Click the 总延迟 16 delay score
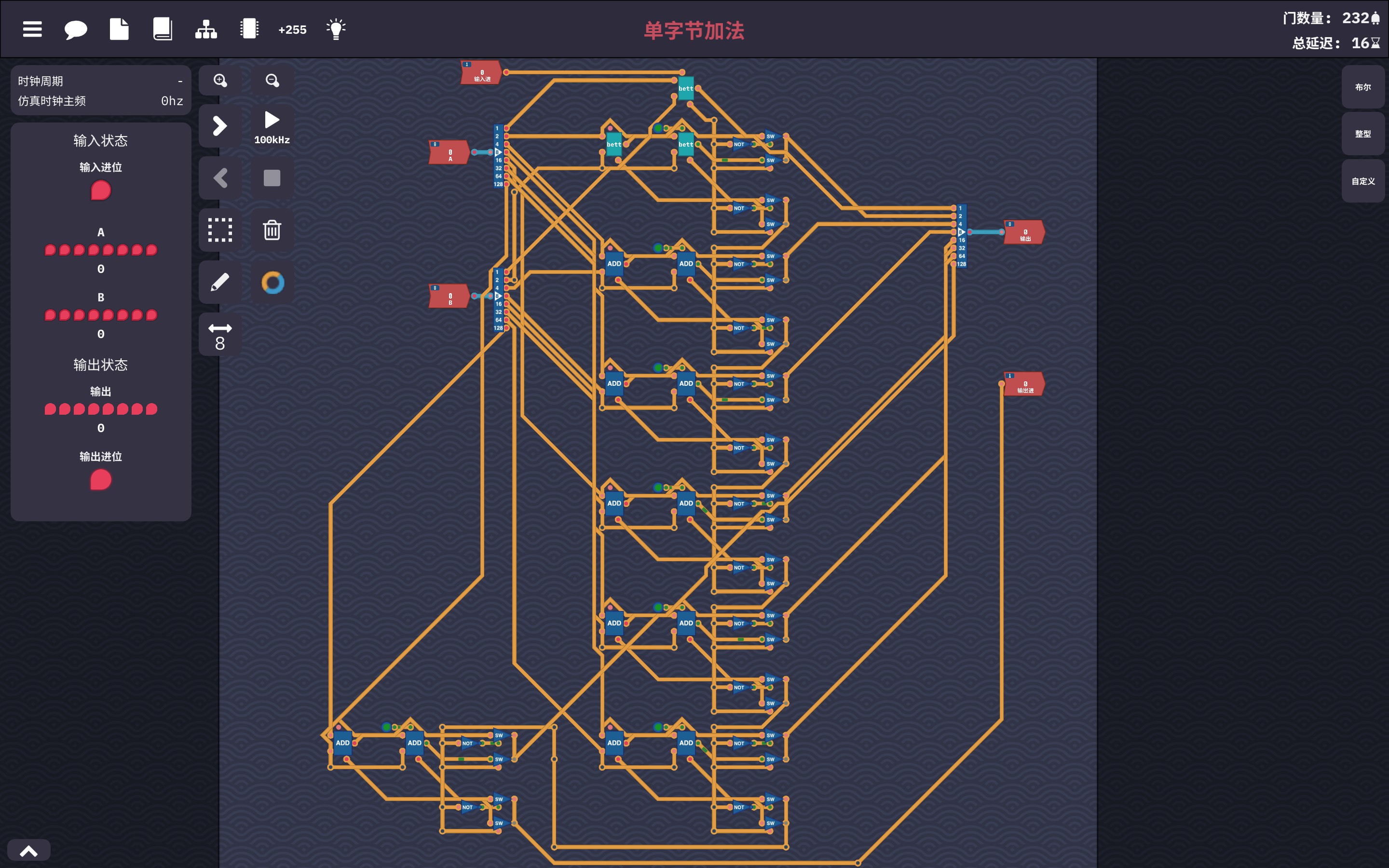 coord(1335,43)
